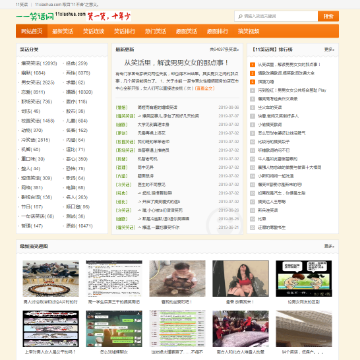Click the last gray rank badge in ranking list

pos(252,228)
